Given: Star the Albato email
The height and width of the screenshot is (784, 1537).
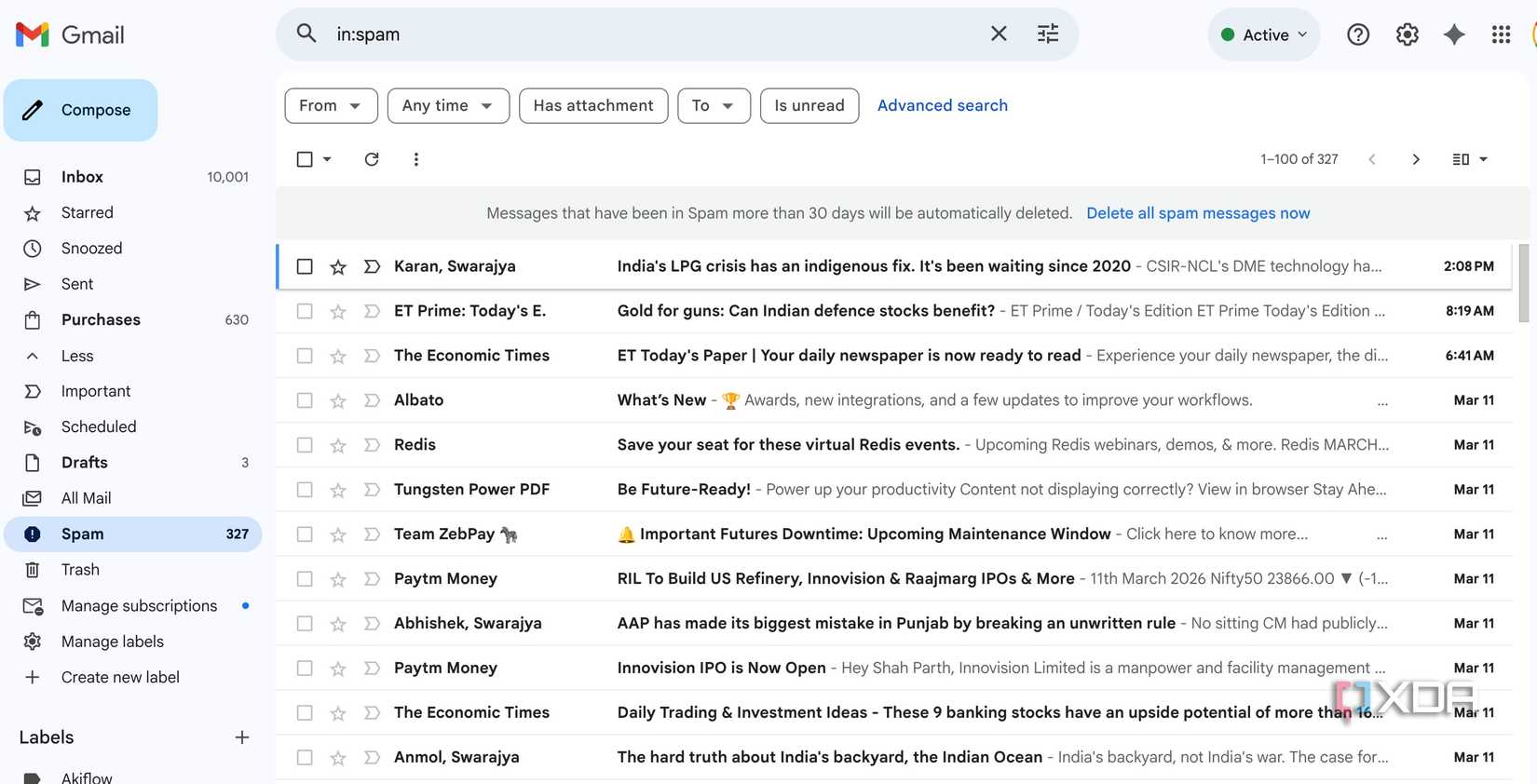Looking at the screenshot, I should point(338,401).
